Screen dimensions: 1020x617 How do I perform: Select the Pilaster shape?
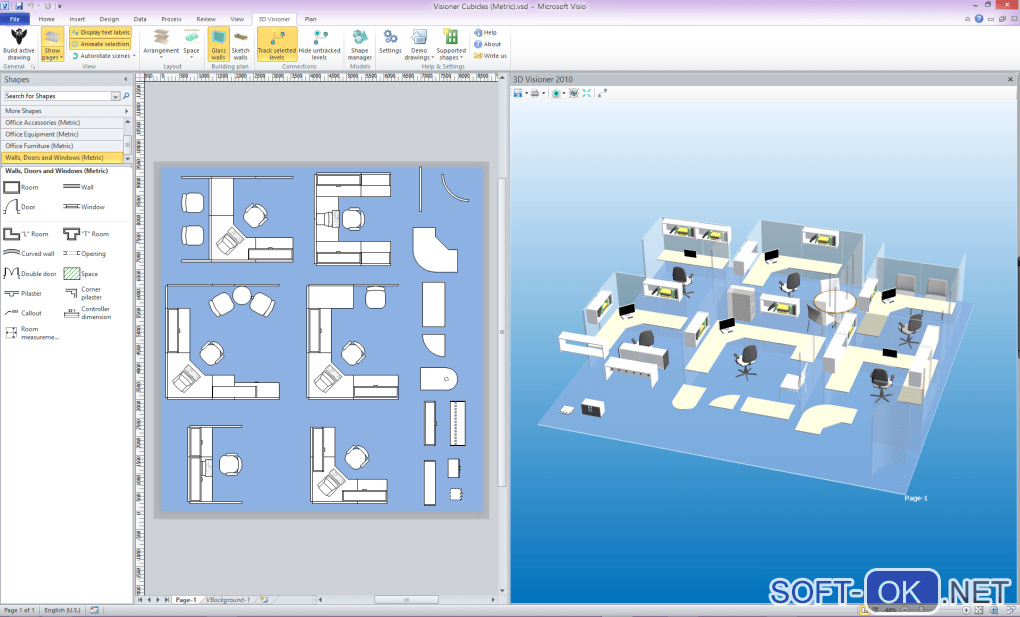point(23,294)
